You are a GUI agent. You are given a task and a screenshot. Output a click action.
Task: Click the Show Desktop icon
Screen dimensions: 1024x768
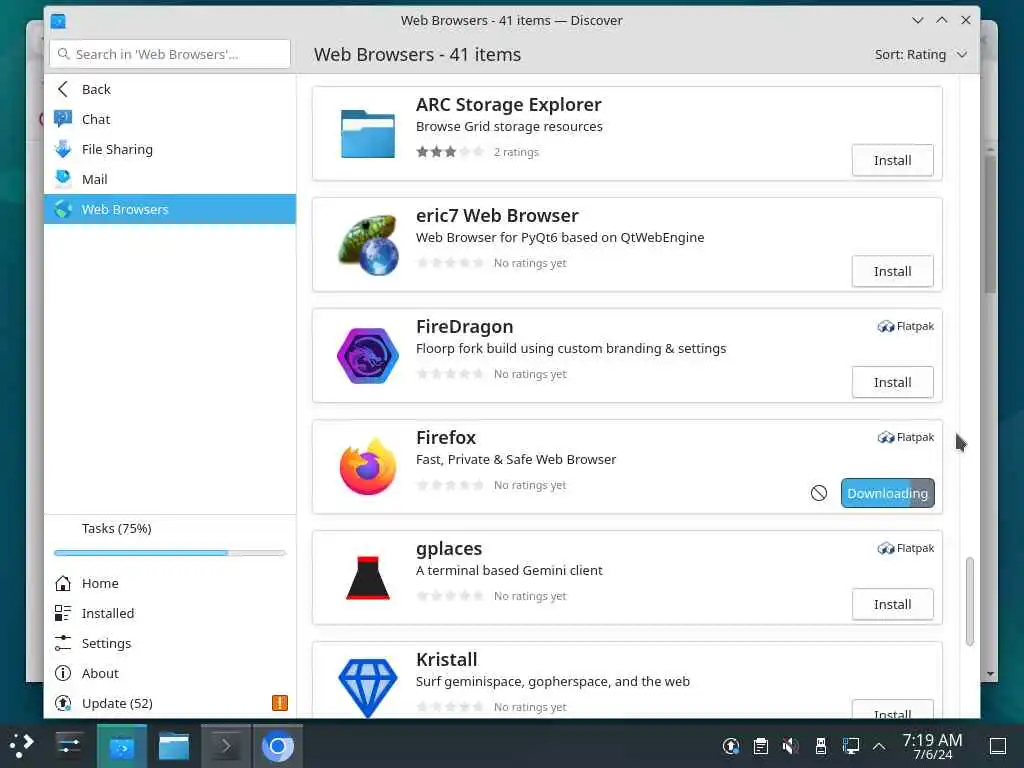(x=998, y=746)
